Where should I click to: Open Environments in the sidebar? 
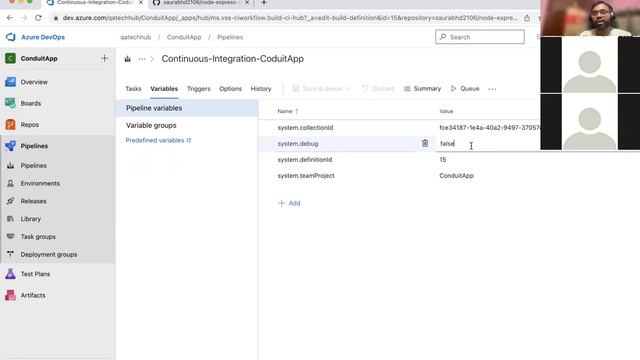tap(40, 183)
